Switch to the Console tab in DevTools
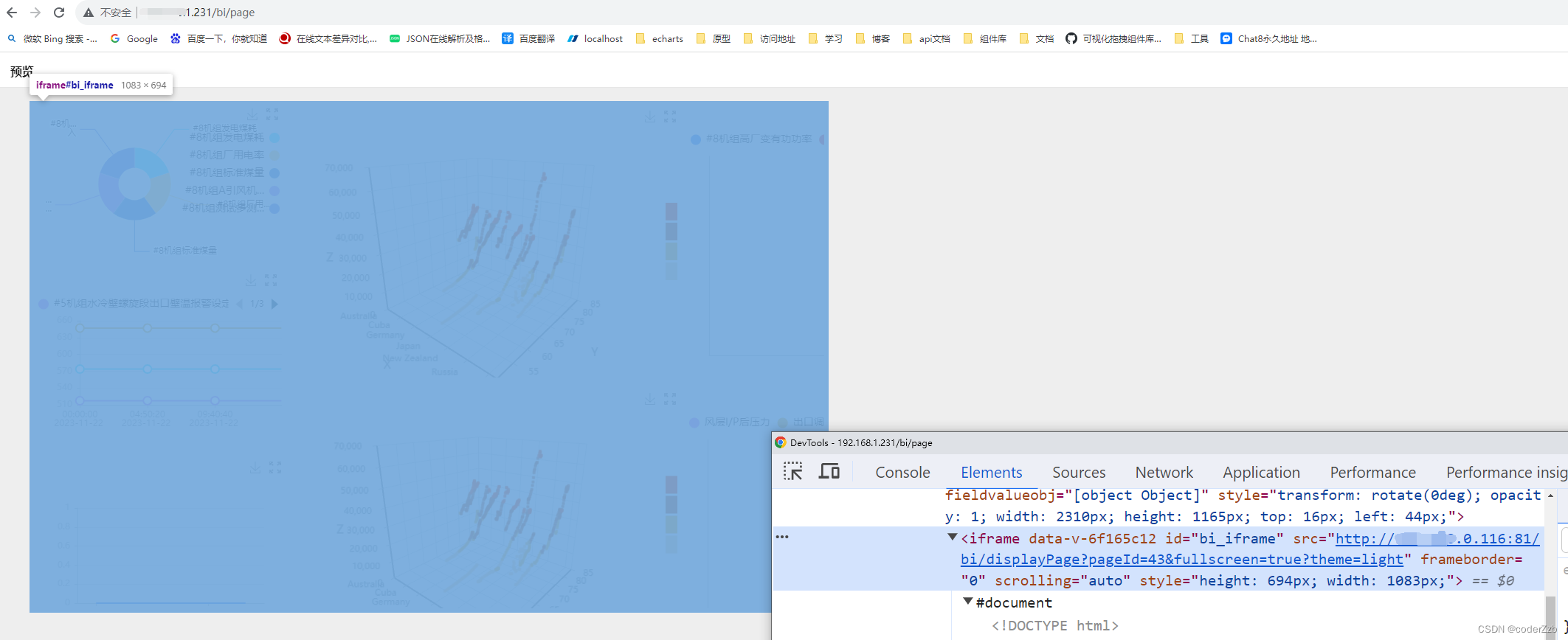The width and height of the screenshot is (1568, 640). [x=902, y=473]
